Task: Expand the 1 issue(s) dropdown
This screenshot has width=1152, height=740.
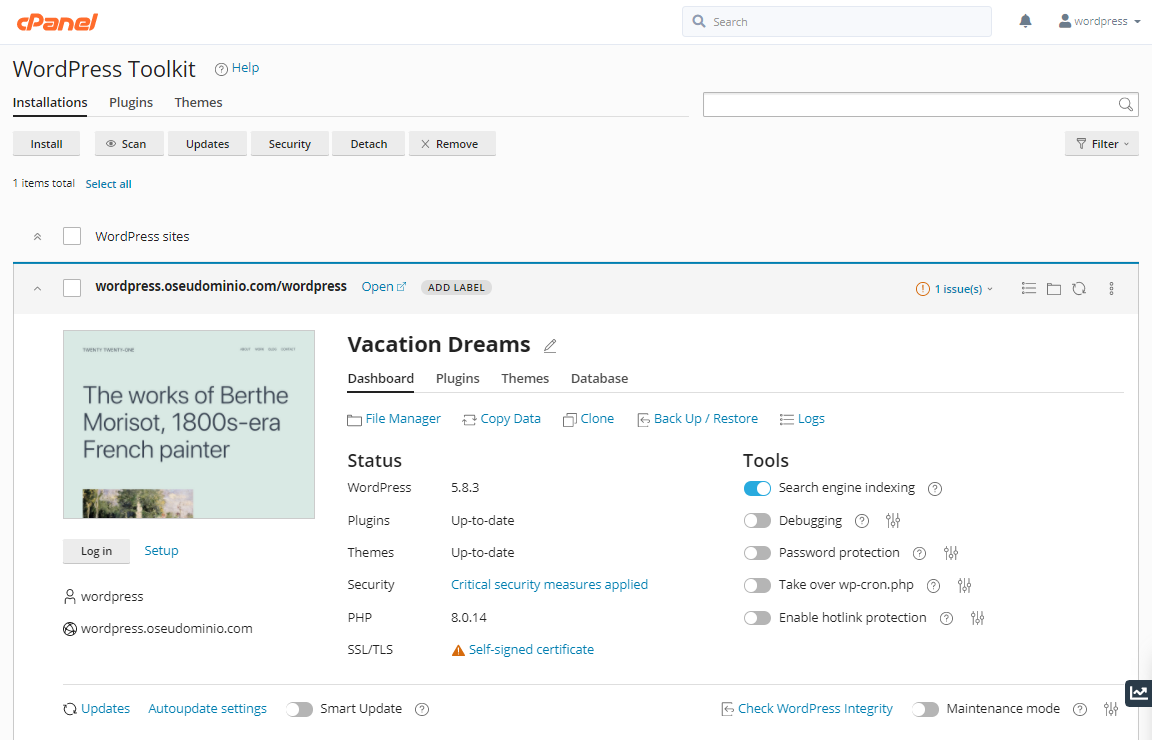Action: click(x=955, y=289)
